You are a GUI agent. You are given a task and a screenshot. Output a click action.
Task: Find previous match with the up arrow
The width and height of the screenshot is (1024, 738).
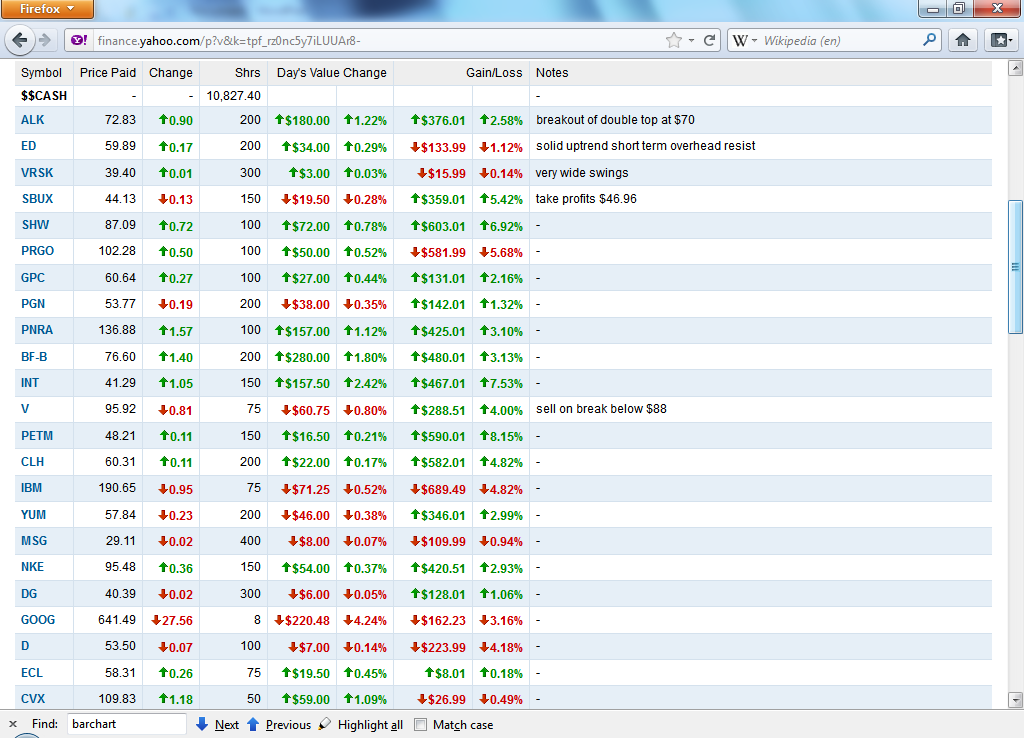[279, 724]
